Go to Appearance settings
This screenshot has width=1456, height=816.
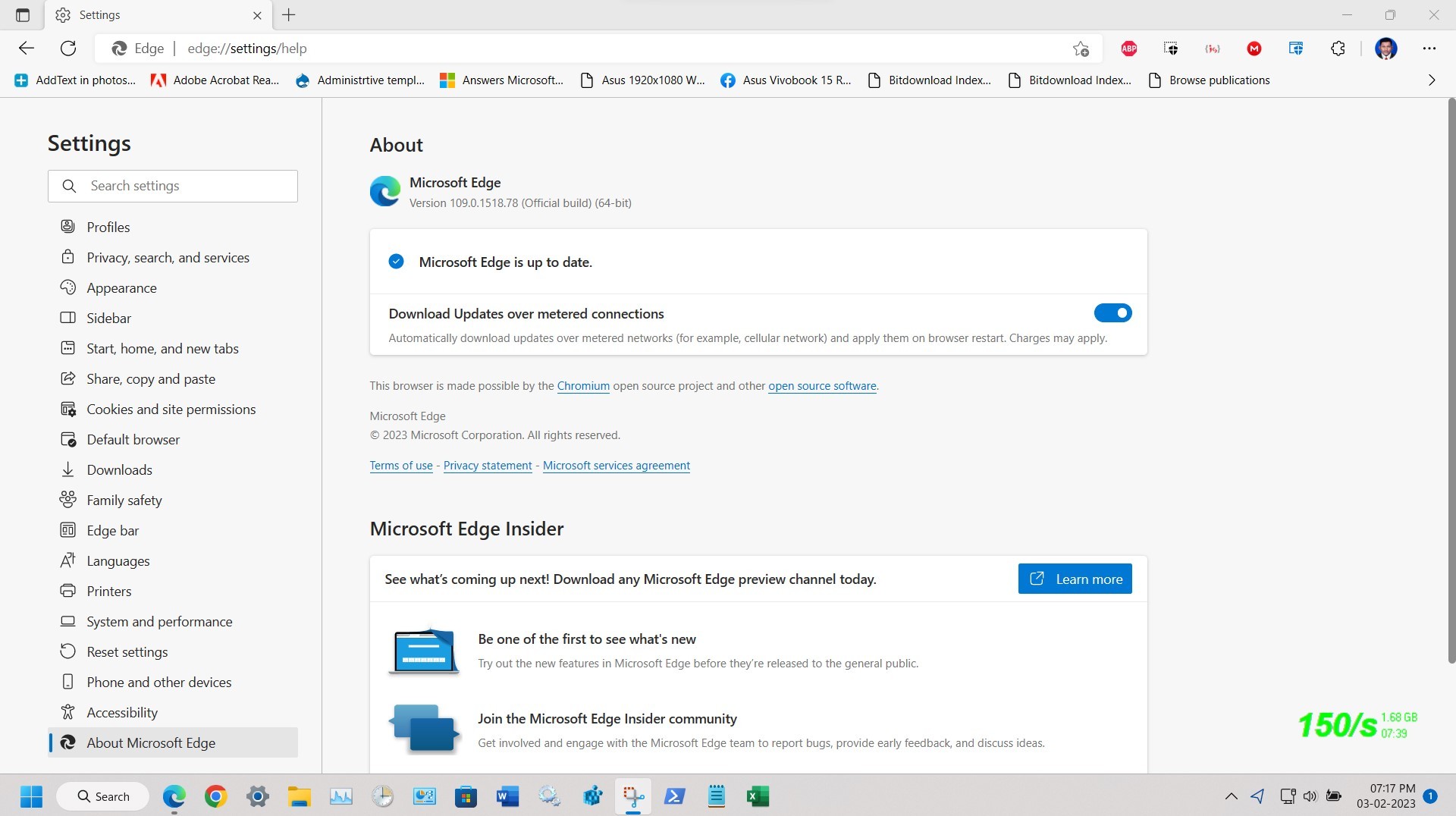(173, 287)
